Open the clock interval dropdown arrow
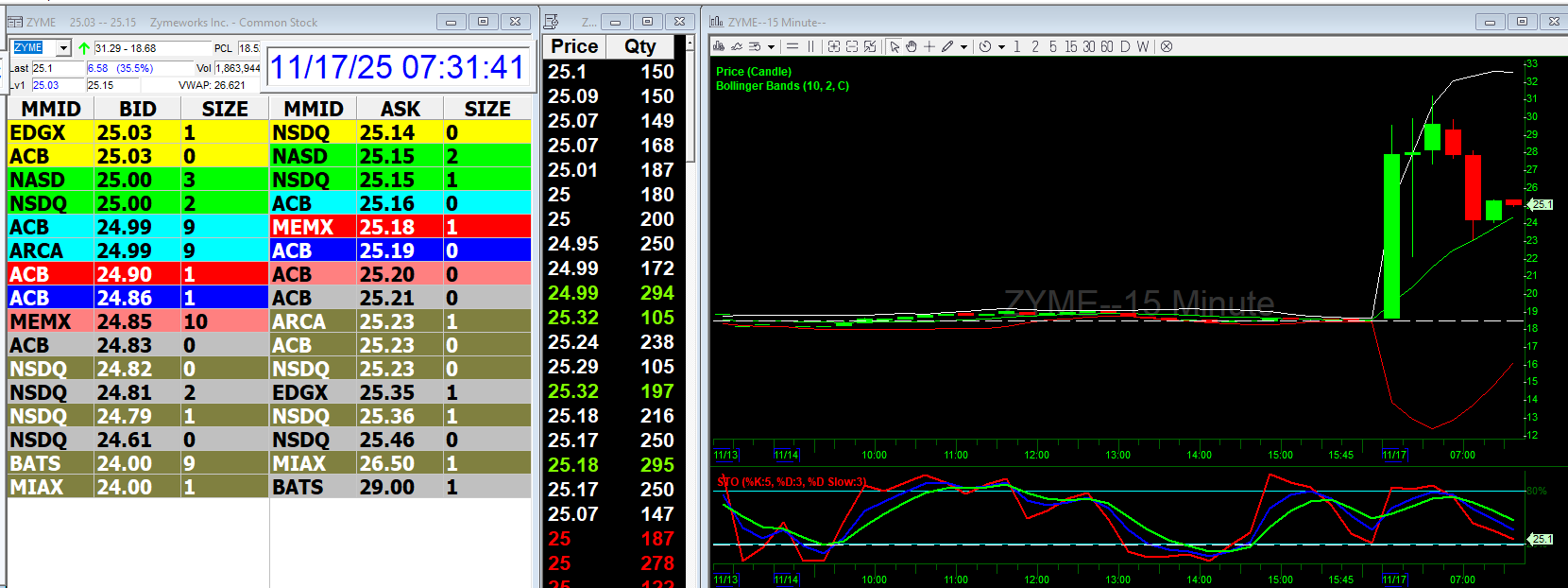The width and height of the screenshot is (1568, 588). tap(1001, 46)
